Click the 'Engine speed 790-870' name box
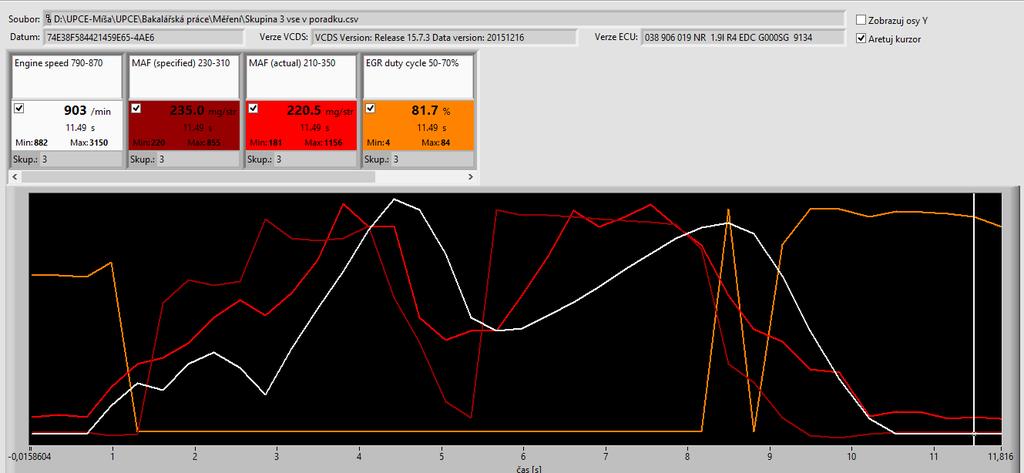The height and width of the screenshot is (473, 1024). [x=67, y=76]
